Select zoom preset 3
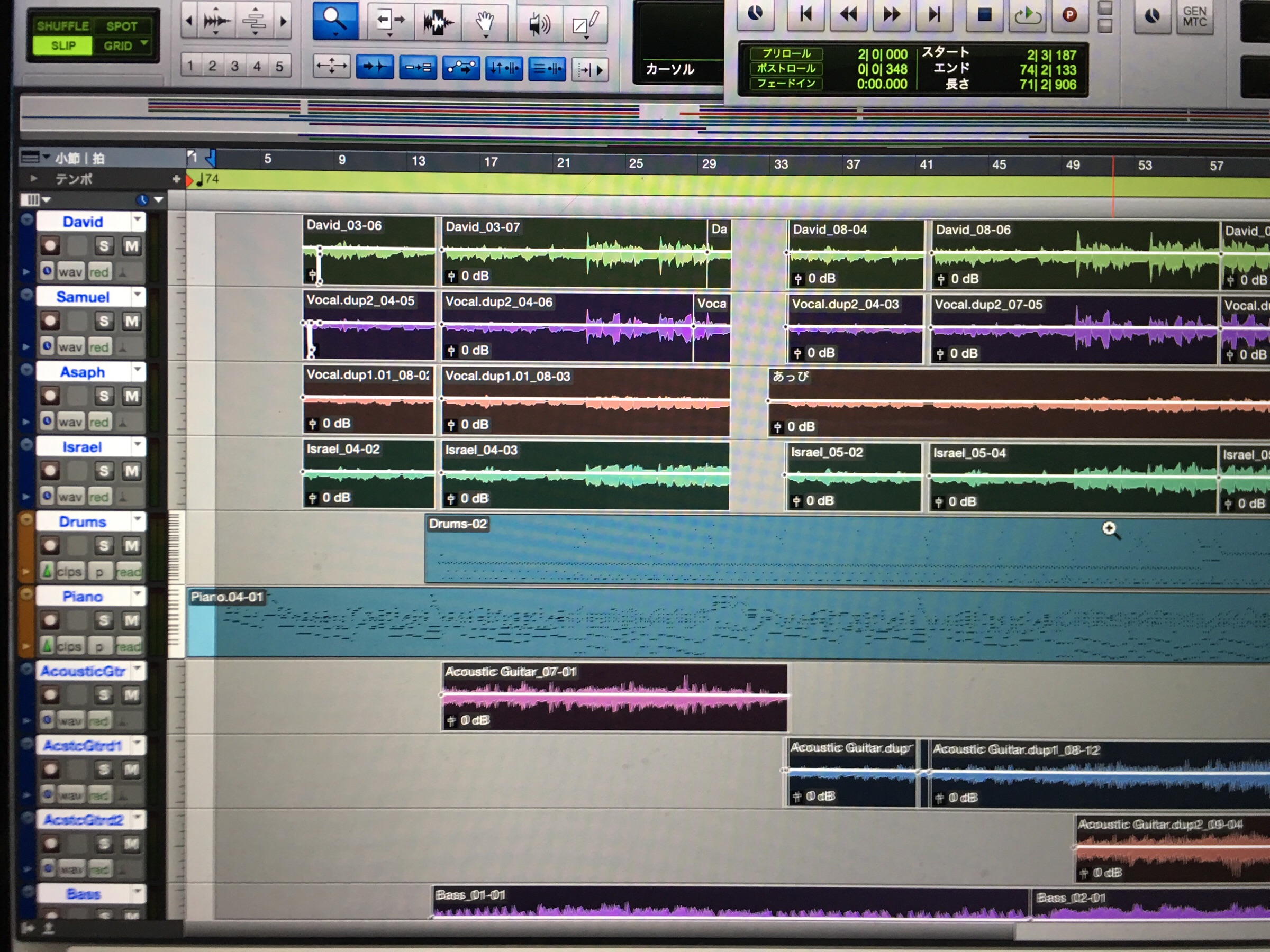 [235, 66]
